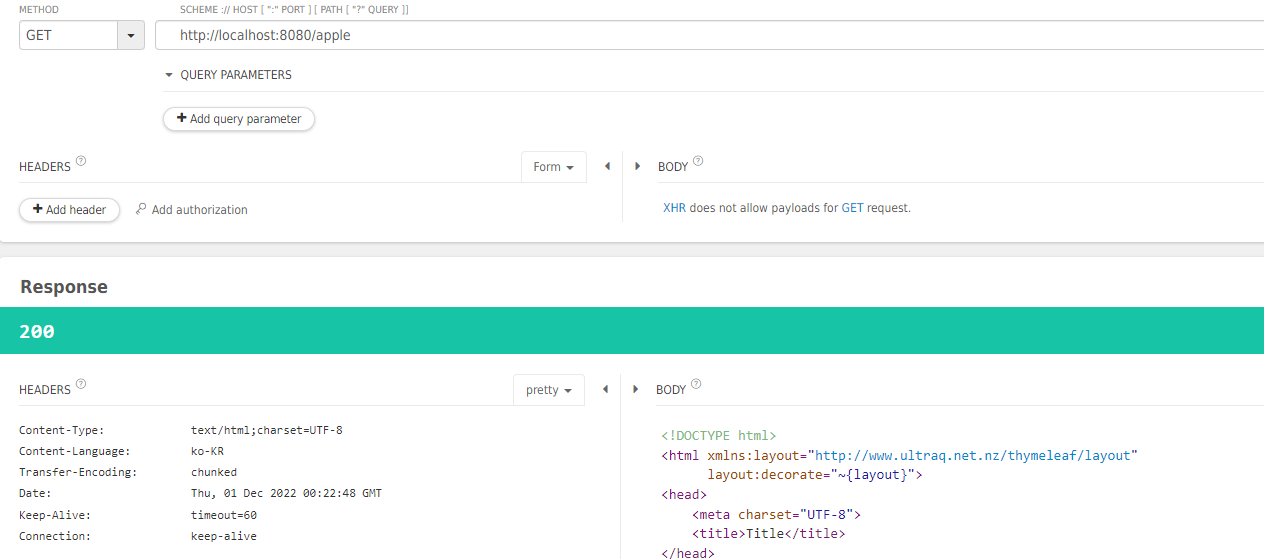Click the 200 status code bar
1264x559 pixels.
[x=632, y=331]
